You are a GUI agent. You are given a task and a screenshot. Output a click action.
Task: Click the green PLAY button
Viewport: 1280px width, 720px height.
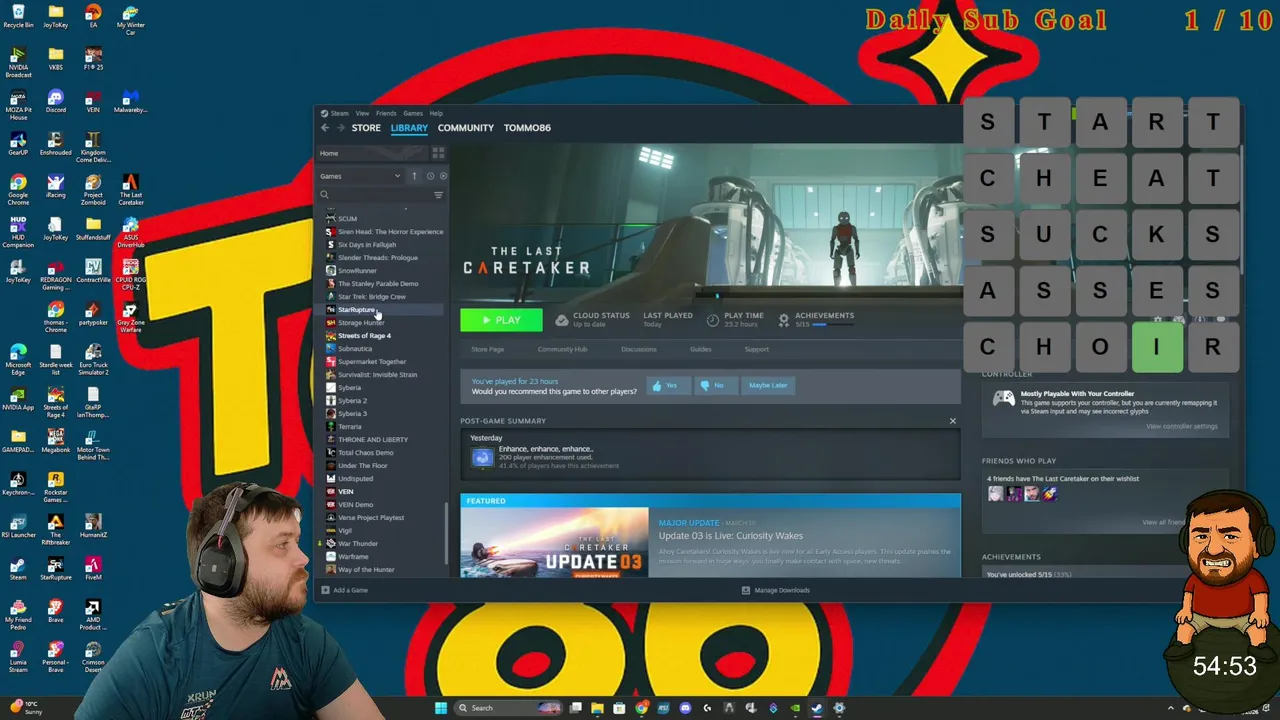[x=501, y=320]
